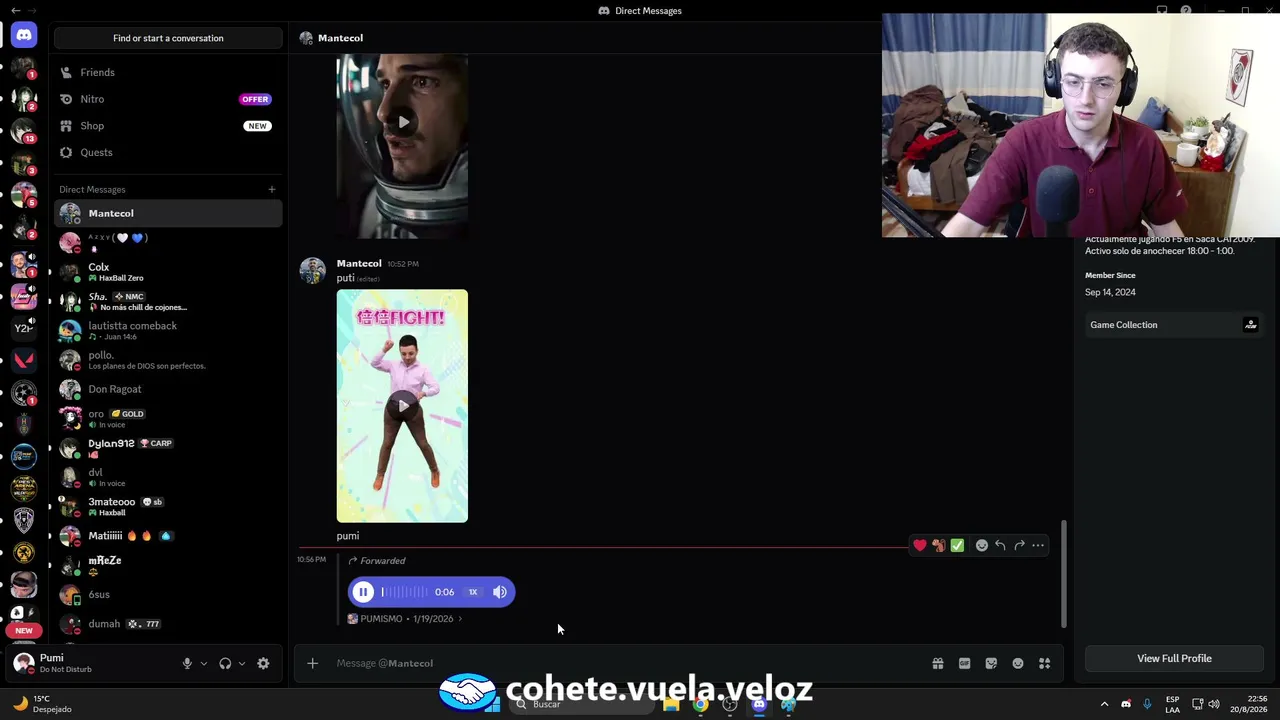The image size is (1280, 720).
Task: Reply to the message with arrow icon
Action: (x=1000, y=545)
